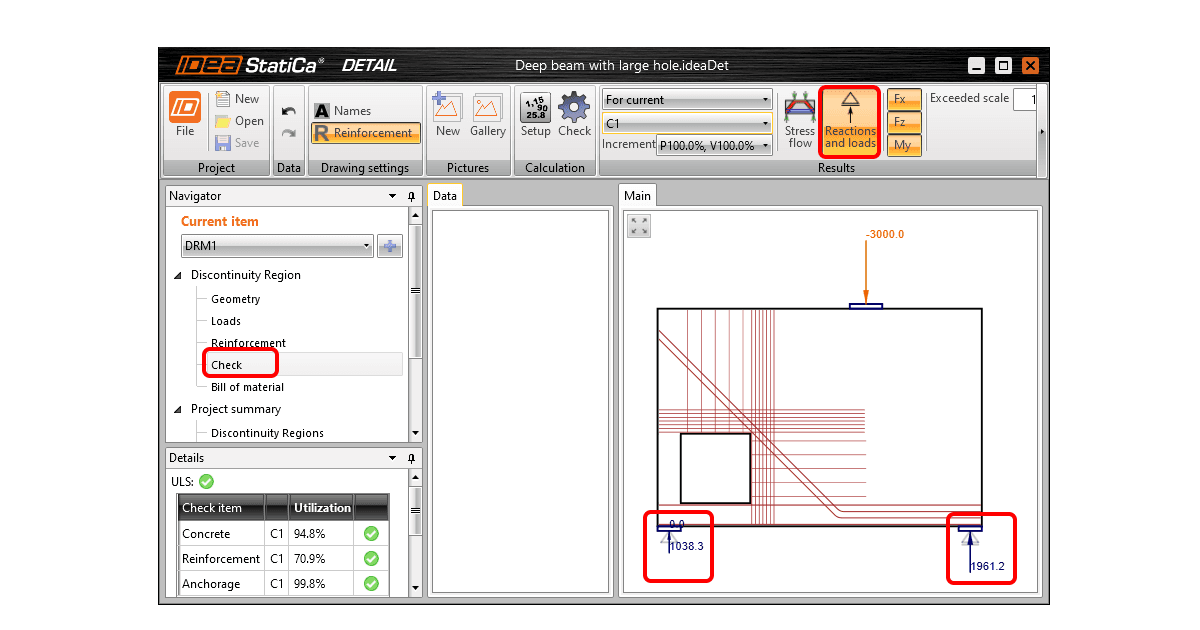The image size is (1200, 630).
Task: Toggle the My reaction button
Action: [x=903, y=145]
